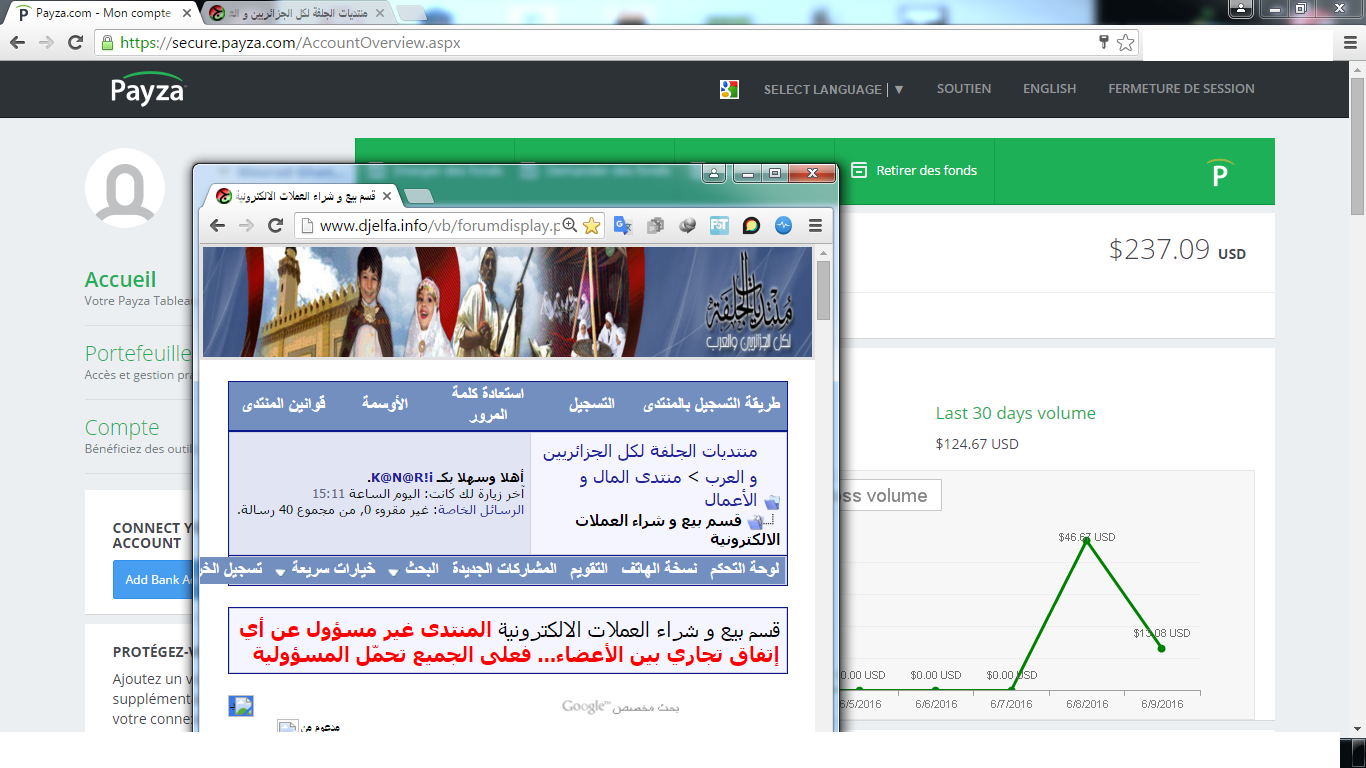Click the green padlock in Payza address bar
Image resolution: width=1366 pixels, height=768 pixels.
108,43
